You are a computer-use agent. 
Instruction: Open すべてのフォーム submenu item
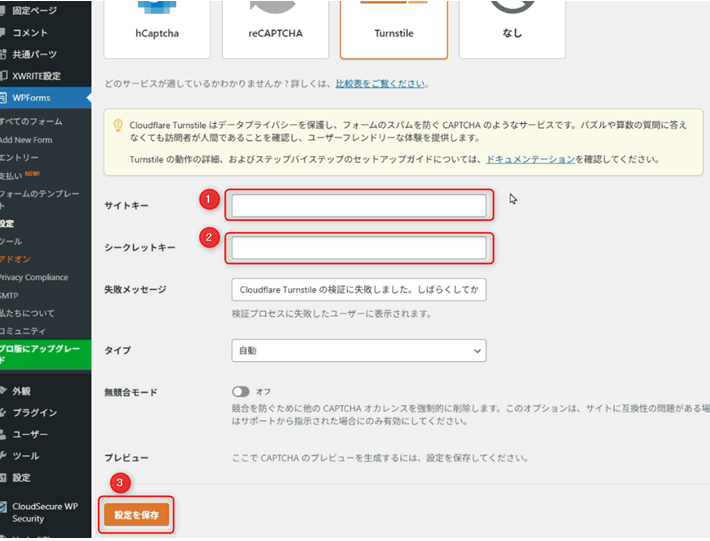31,121
